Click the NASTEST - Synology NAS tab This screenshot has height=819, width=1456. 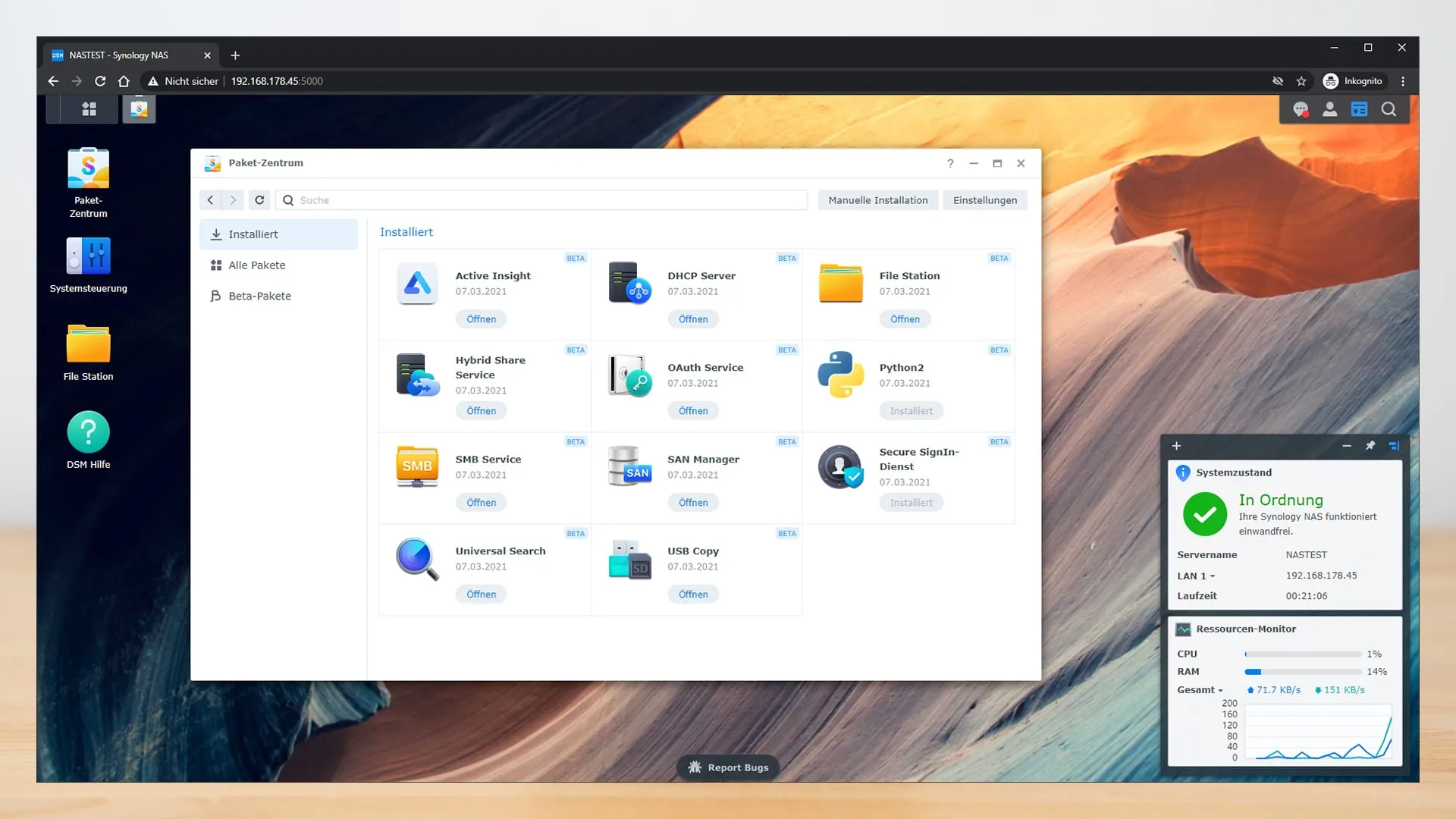click(130, 55)
